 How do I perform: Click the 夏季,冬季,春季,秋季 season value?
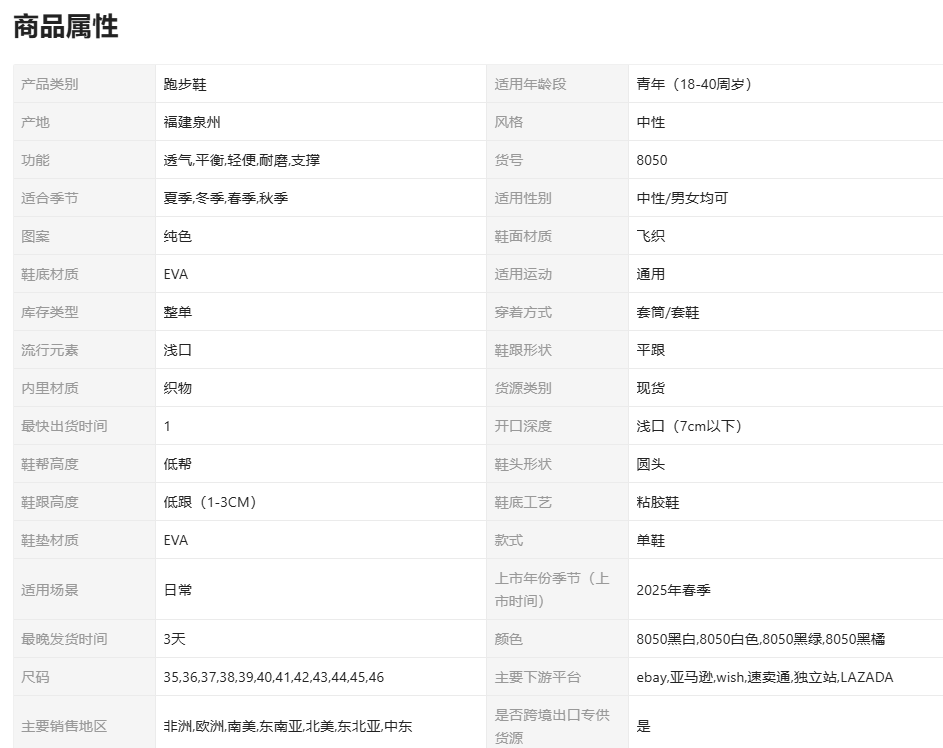[226, 198]
